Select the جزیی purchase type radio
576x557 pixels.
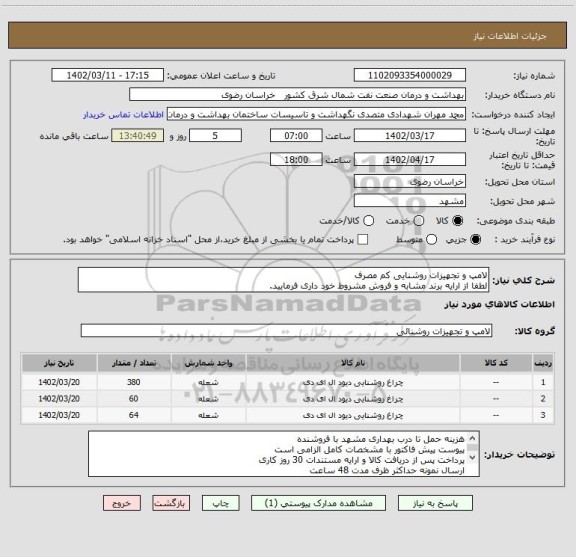(475, 240)
